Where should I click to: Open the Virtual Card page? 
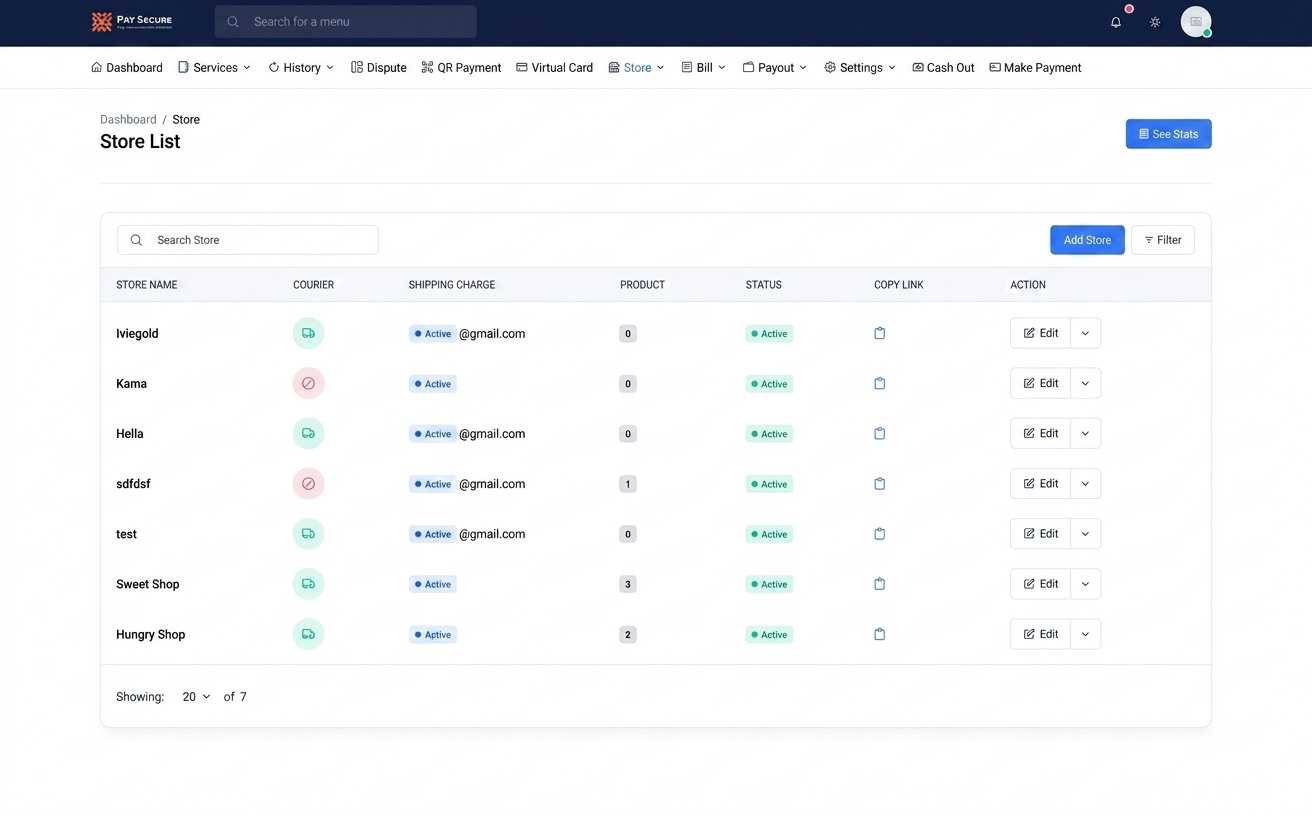[554, 67]
